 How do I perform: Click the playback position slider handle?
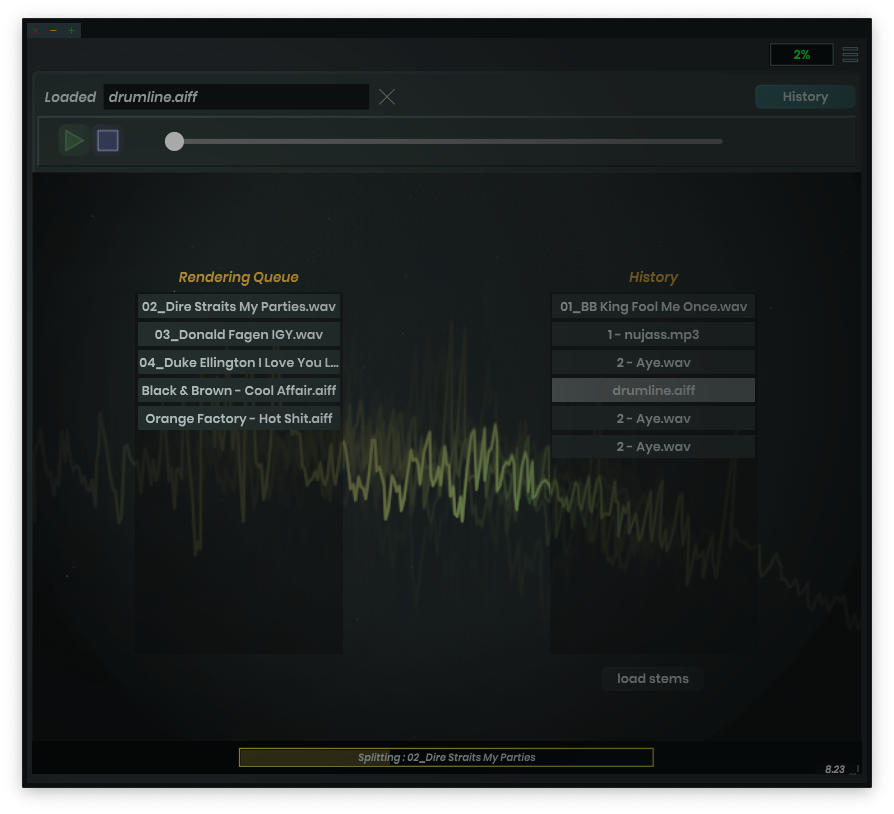174,141
